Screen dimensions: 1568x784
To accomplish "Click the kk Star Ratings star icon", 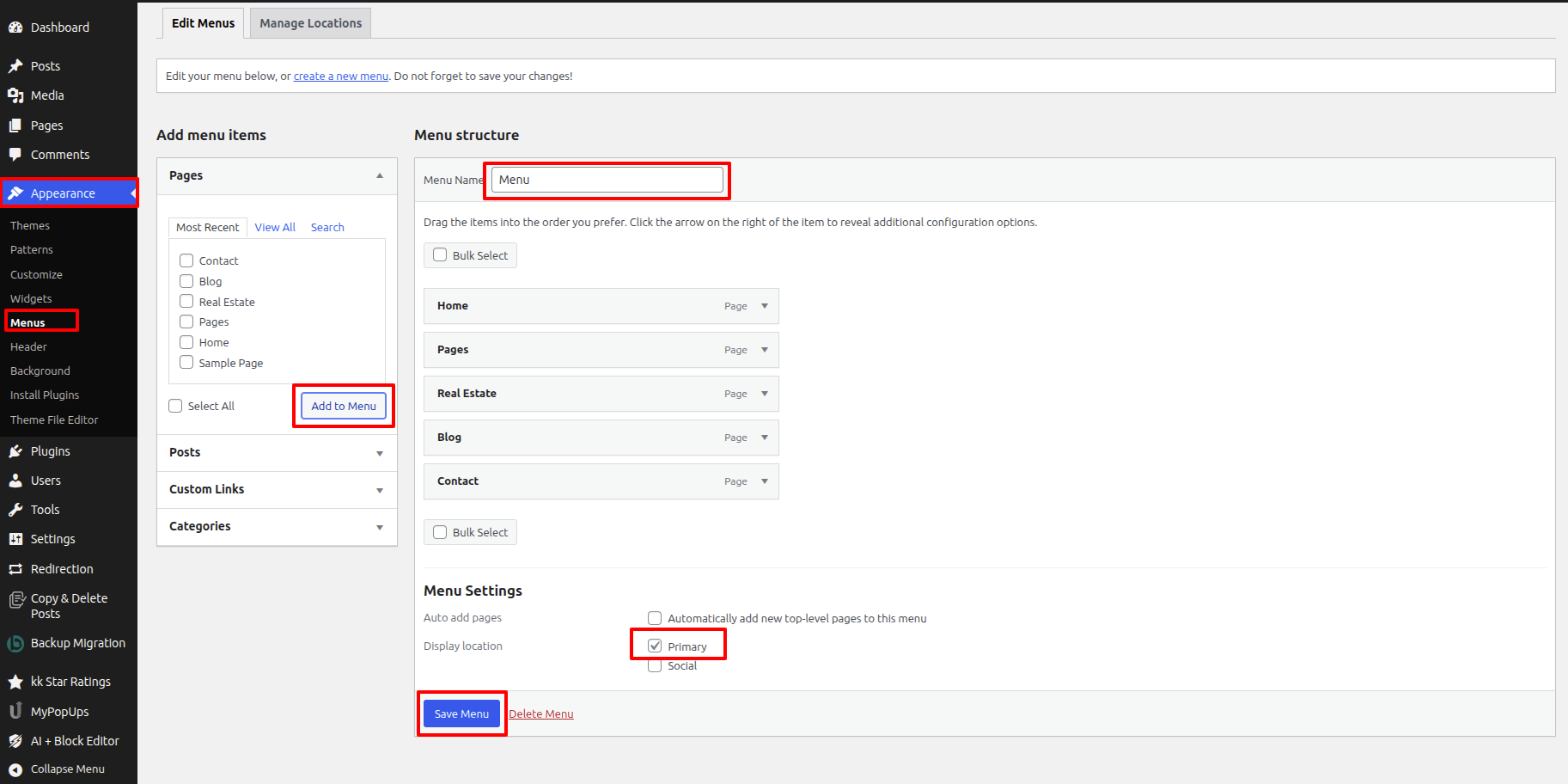I will pos(15,682).
